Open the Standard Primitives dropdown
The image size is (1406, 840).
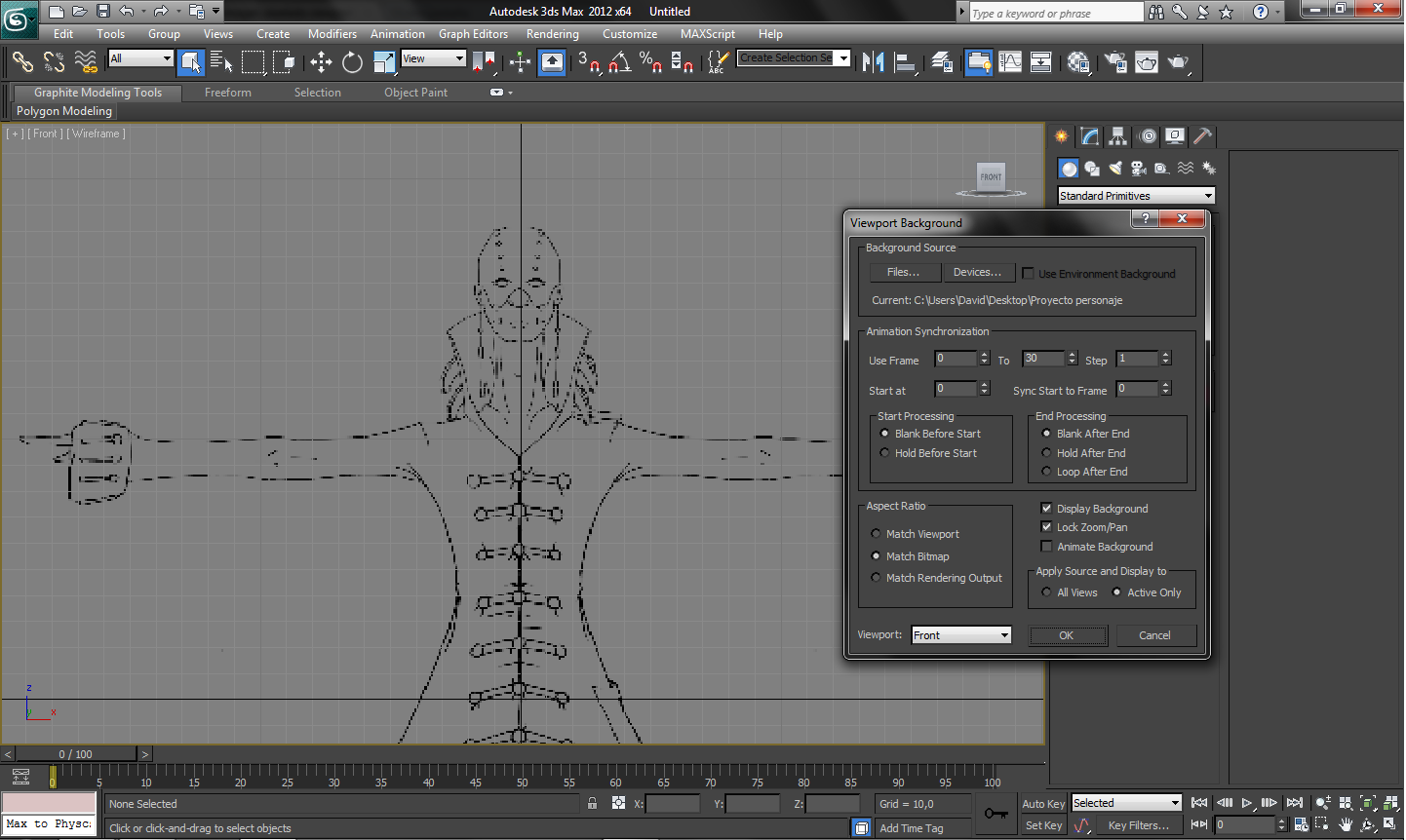[1136, 196]
